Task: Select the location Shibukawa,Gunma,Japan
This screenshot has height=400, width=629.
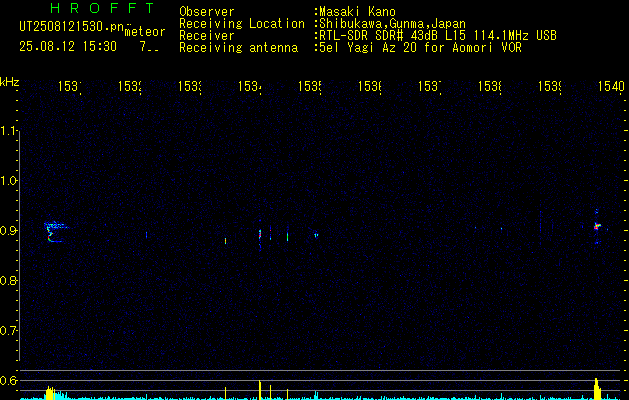Action: pos(392,24)
